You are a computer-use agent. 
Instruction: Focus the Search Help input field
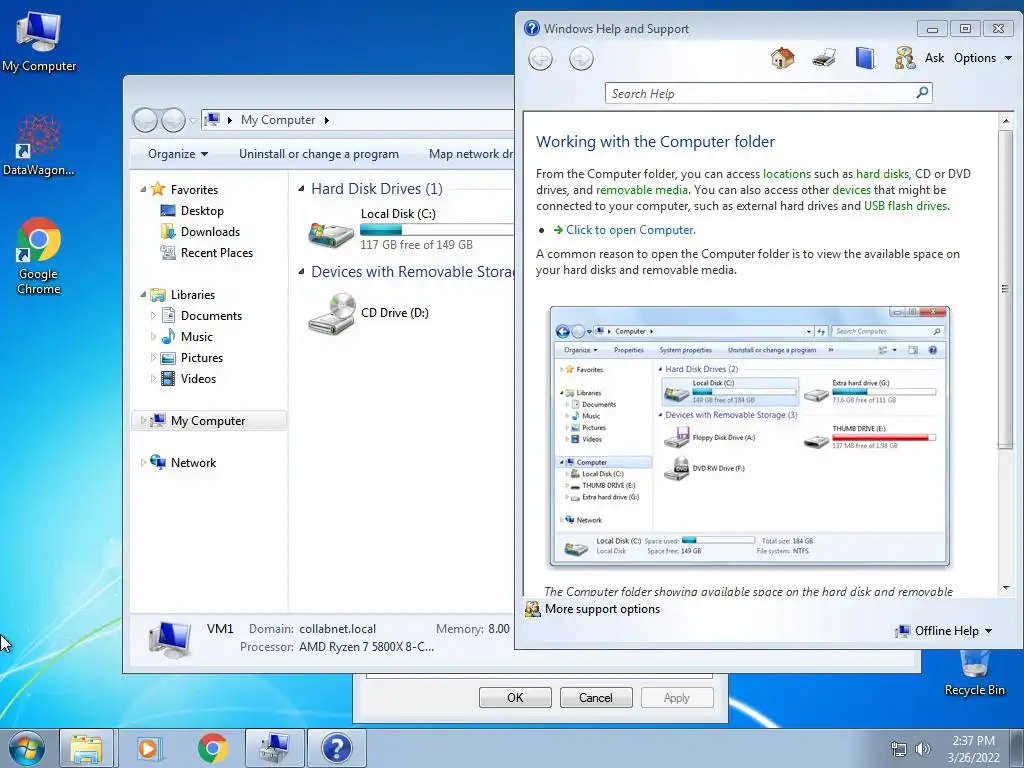point(761,93)
